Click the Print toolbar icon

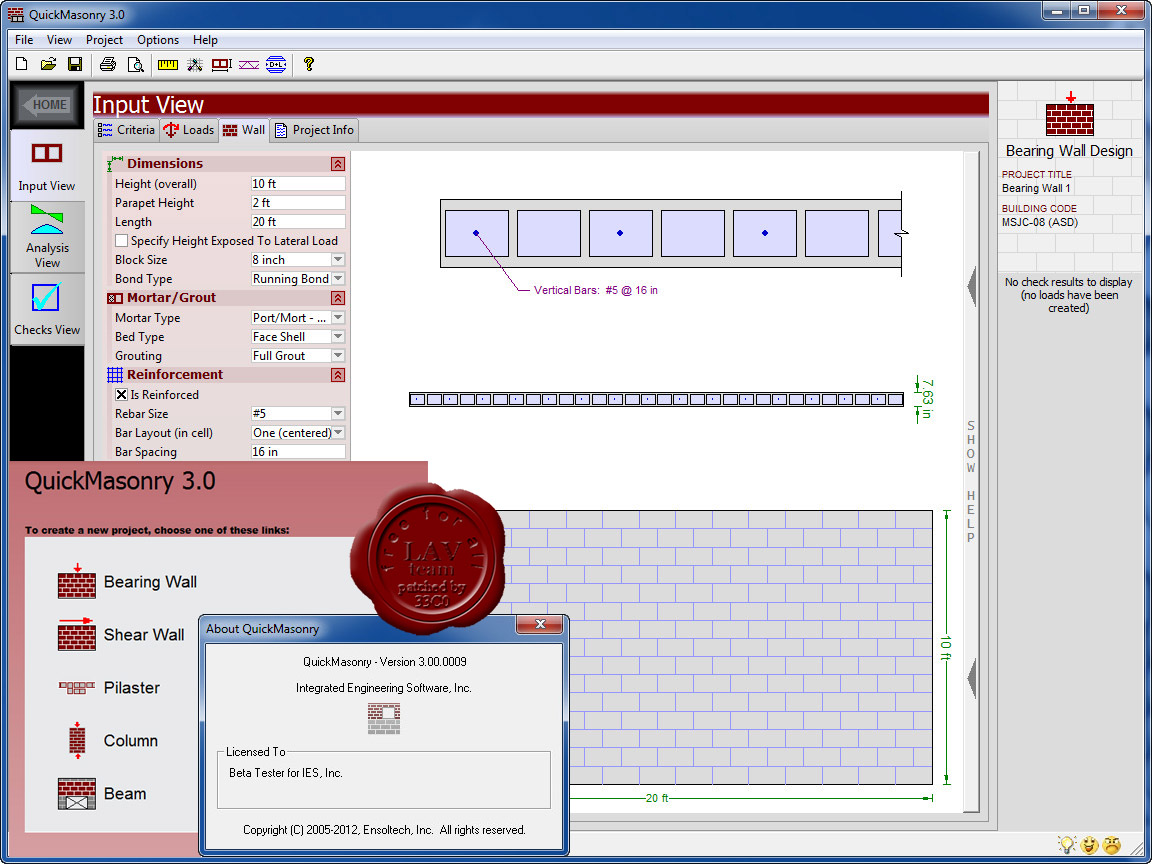tap(108, 65)
